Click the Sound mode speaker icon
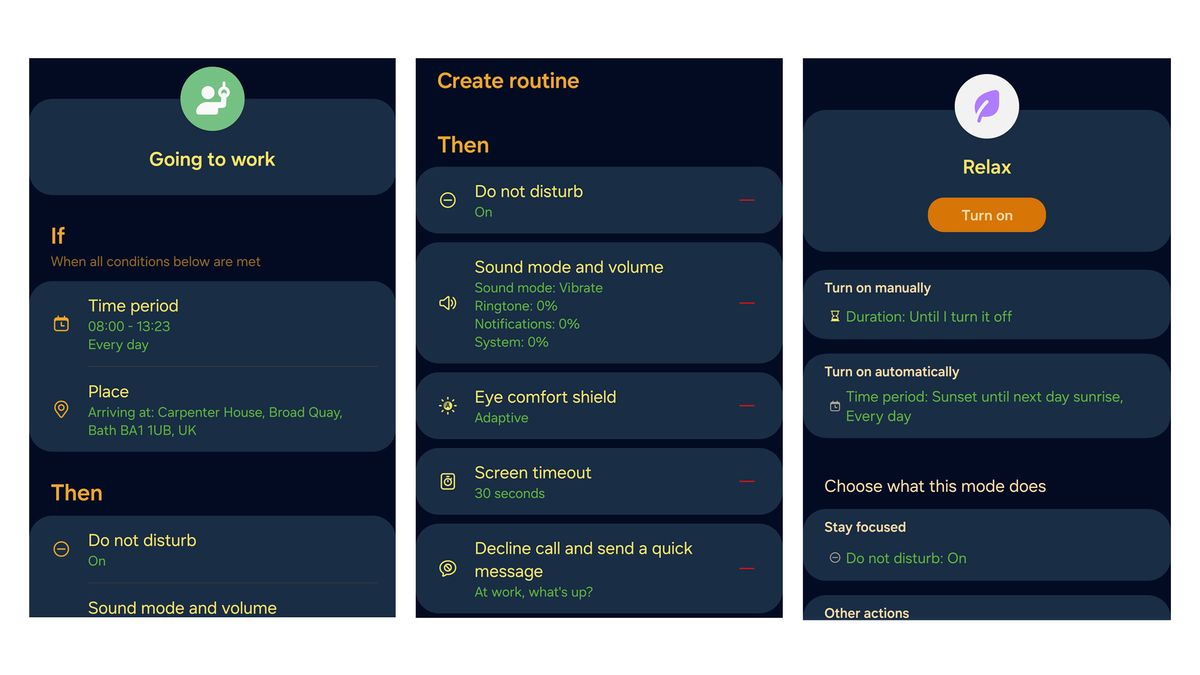Screen dimensions: 1200x675 tap(448, 303)
